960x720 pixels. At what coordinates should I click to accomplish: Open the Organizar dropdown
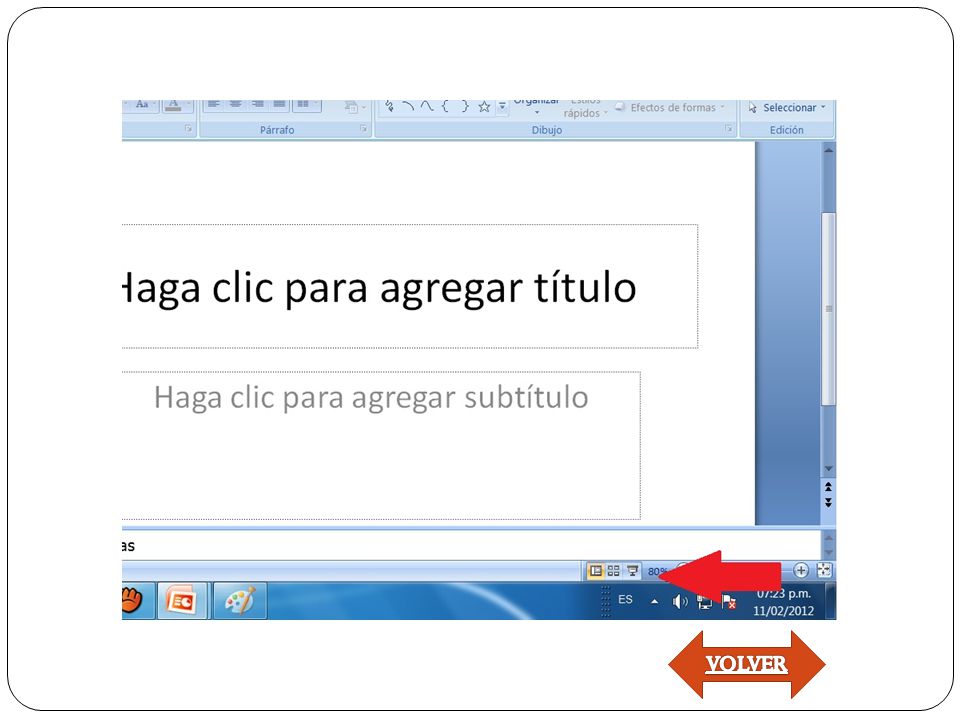[536, 107]
